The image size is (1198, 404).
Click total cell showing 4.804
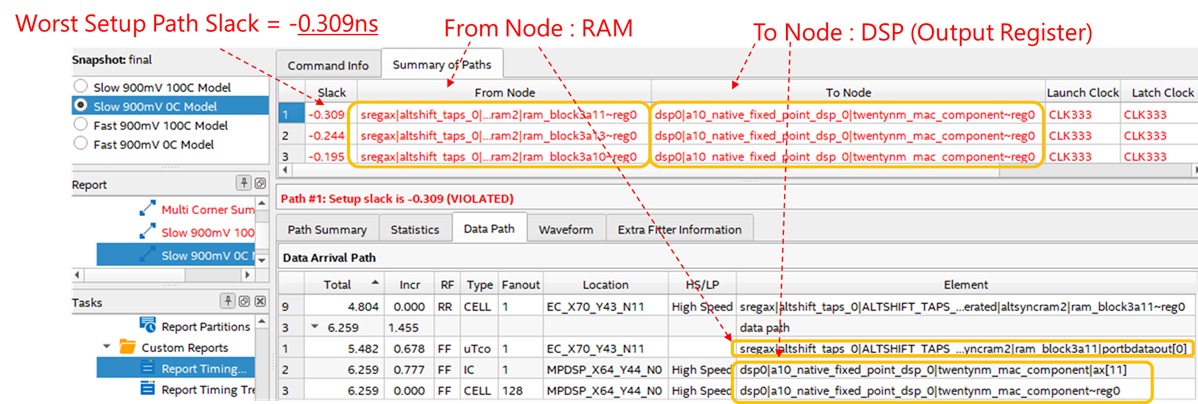point(344,307)
